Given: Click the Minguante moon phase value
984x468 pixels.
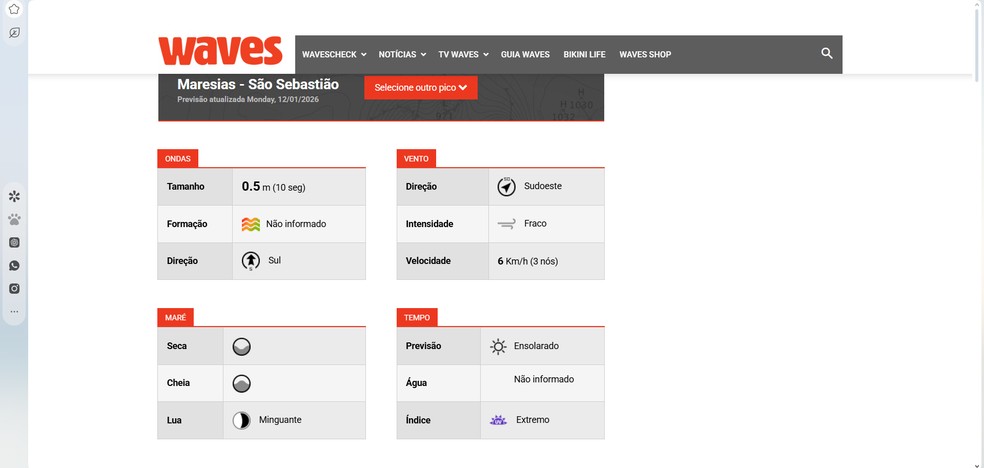Looking at the screenshot, I should 280,420.
